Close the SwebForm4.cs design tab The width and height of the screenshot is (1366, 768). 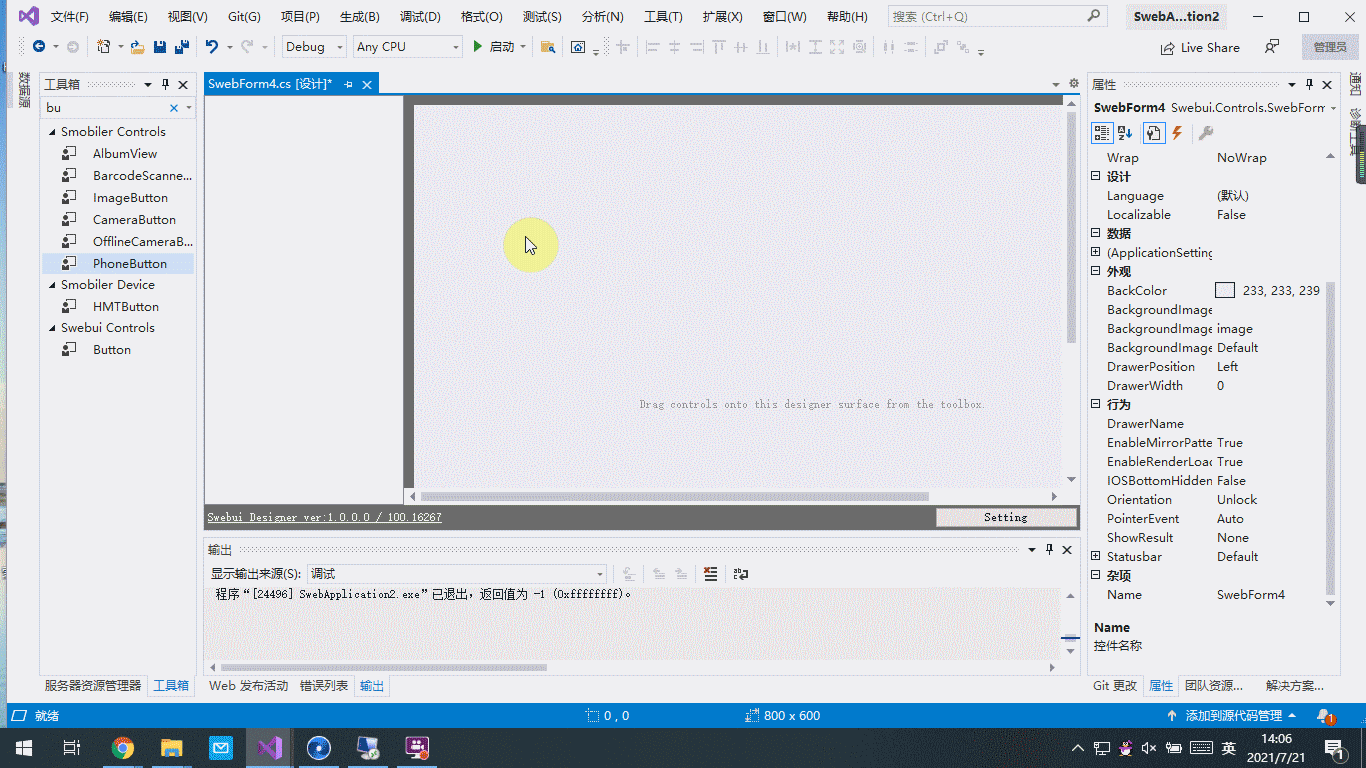coord(367,85)
